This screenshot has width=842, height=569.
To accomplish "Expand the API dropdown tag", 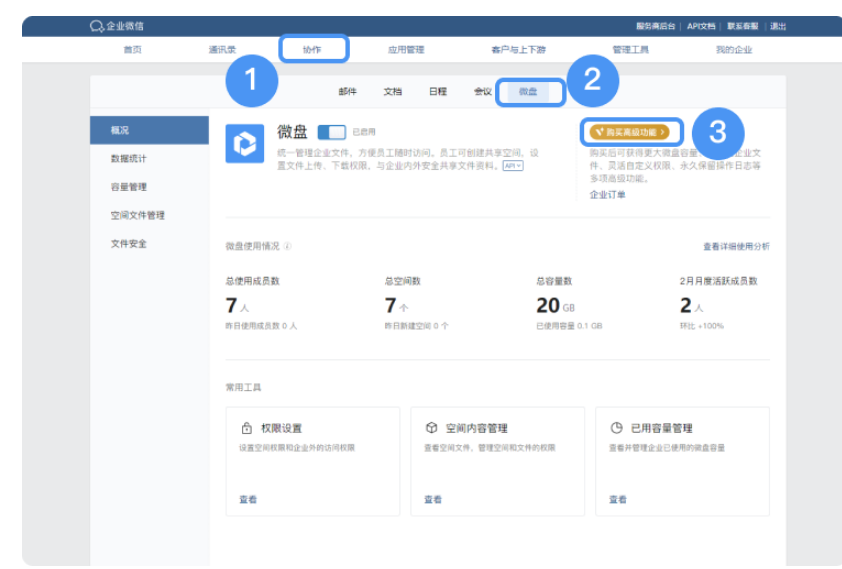I will tap(512, 166).
